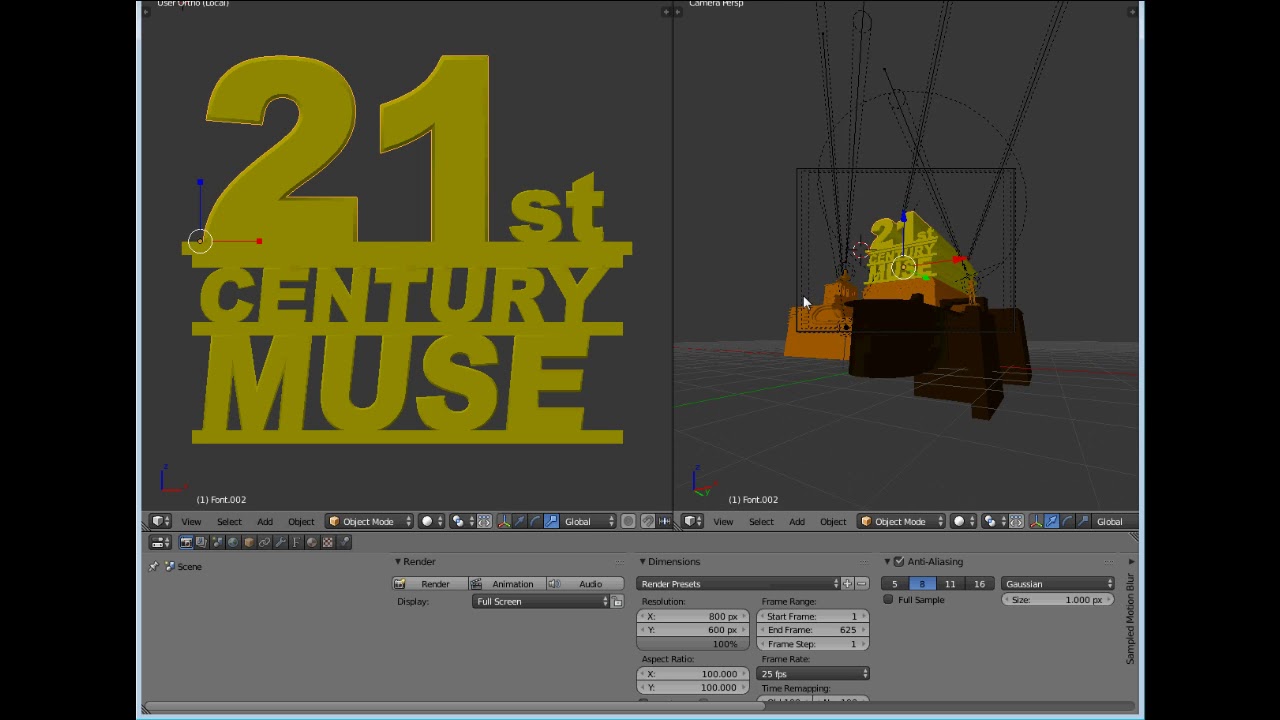The image size is (1280, 720).
Task: Set anti-aliasing samples to 5
Action: (x=895, y=584)
